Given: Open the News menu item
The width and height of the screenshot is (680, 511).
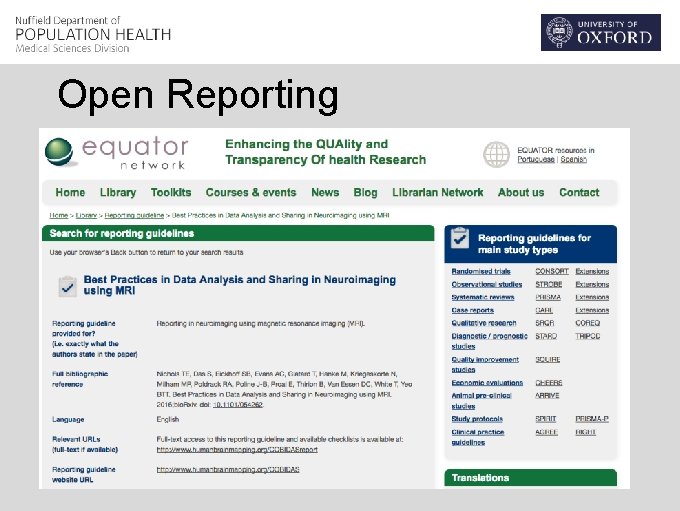Looking at the screenshot, I should (325, 192).
